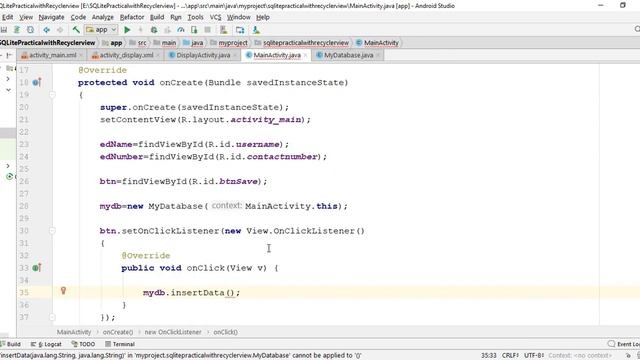
Task: Open the Logcat tool window button
Action: click(46, 344)
